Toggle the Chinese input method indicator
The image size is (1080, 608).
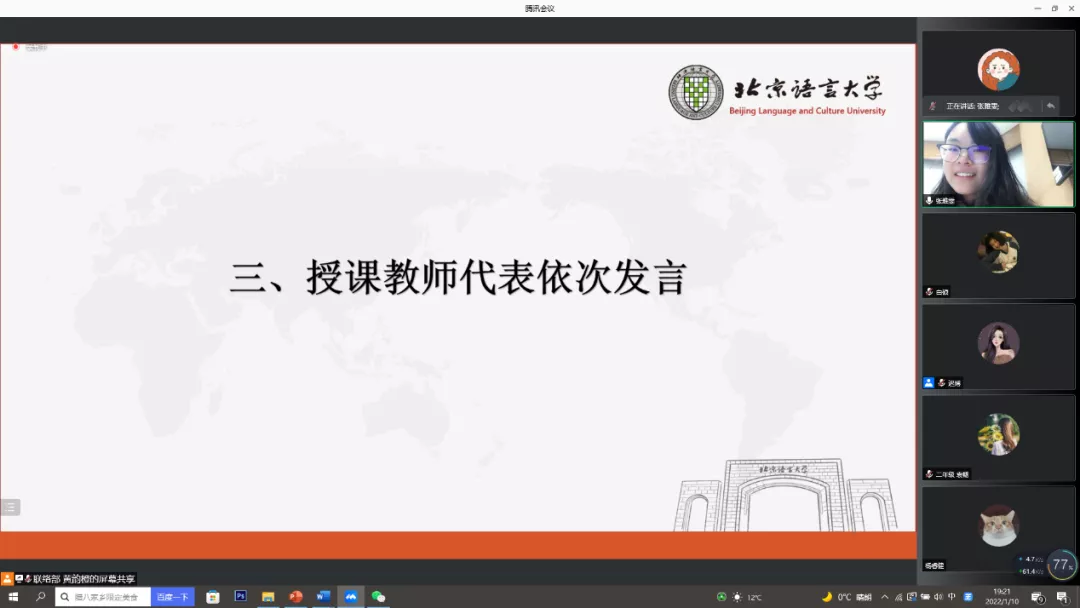point(952,597)
